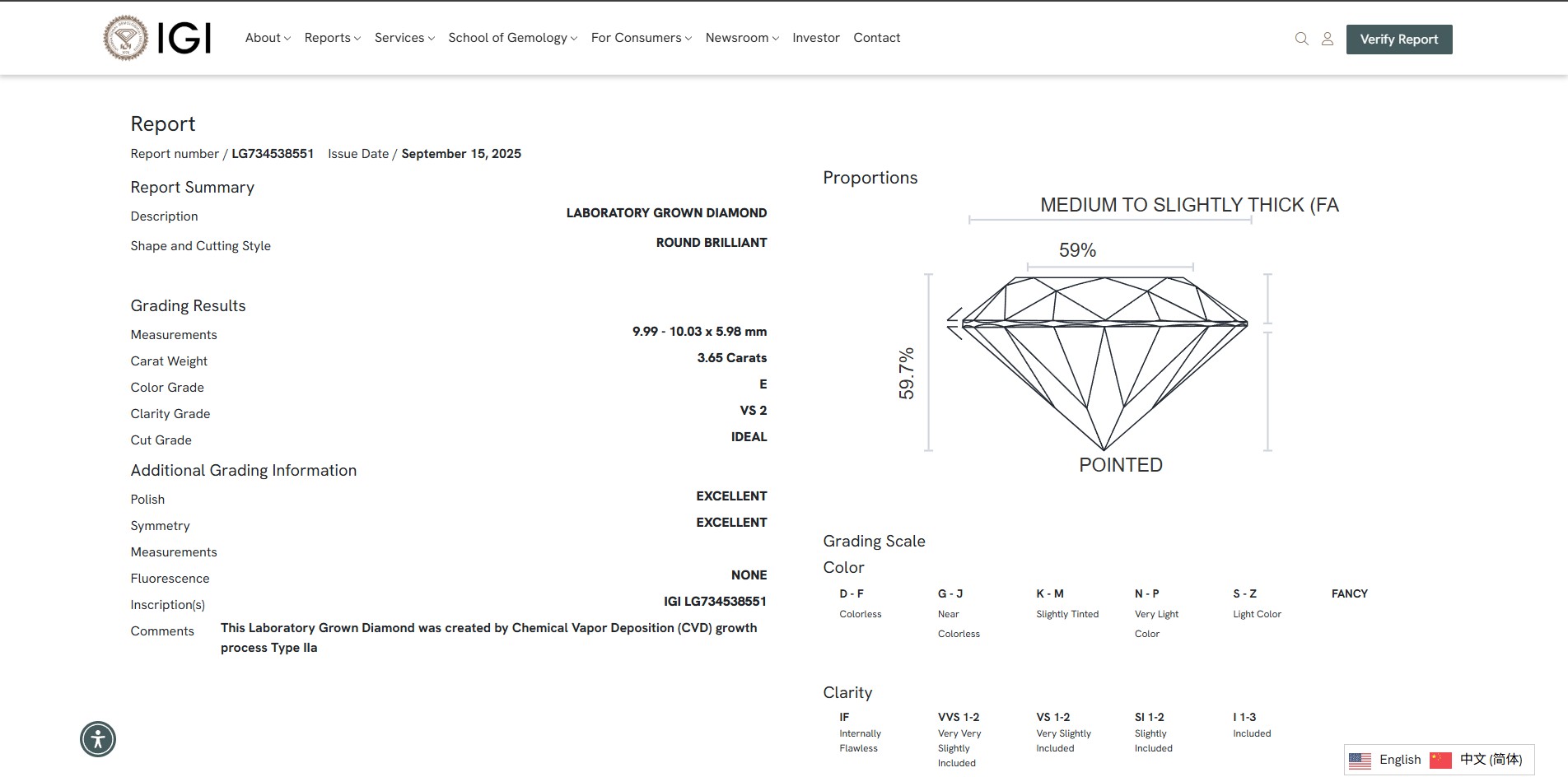This screenshot has width=1568, height=777.
Task: Click the US flag language icon
Action: click(1360, 760)
